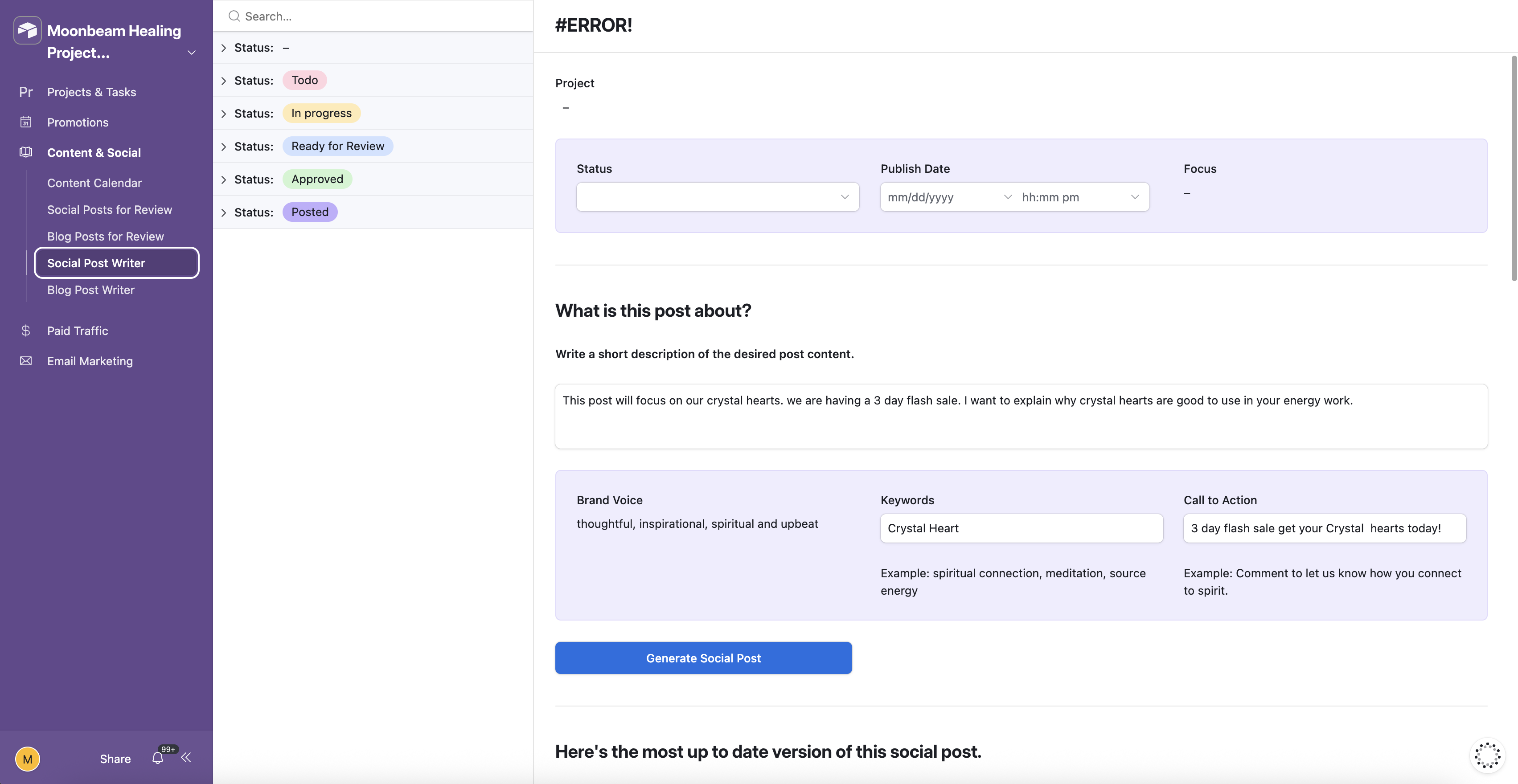Click the M user avatar

pyautogui.click(x=28, y=759)
